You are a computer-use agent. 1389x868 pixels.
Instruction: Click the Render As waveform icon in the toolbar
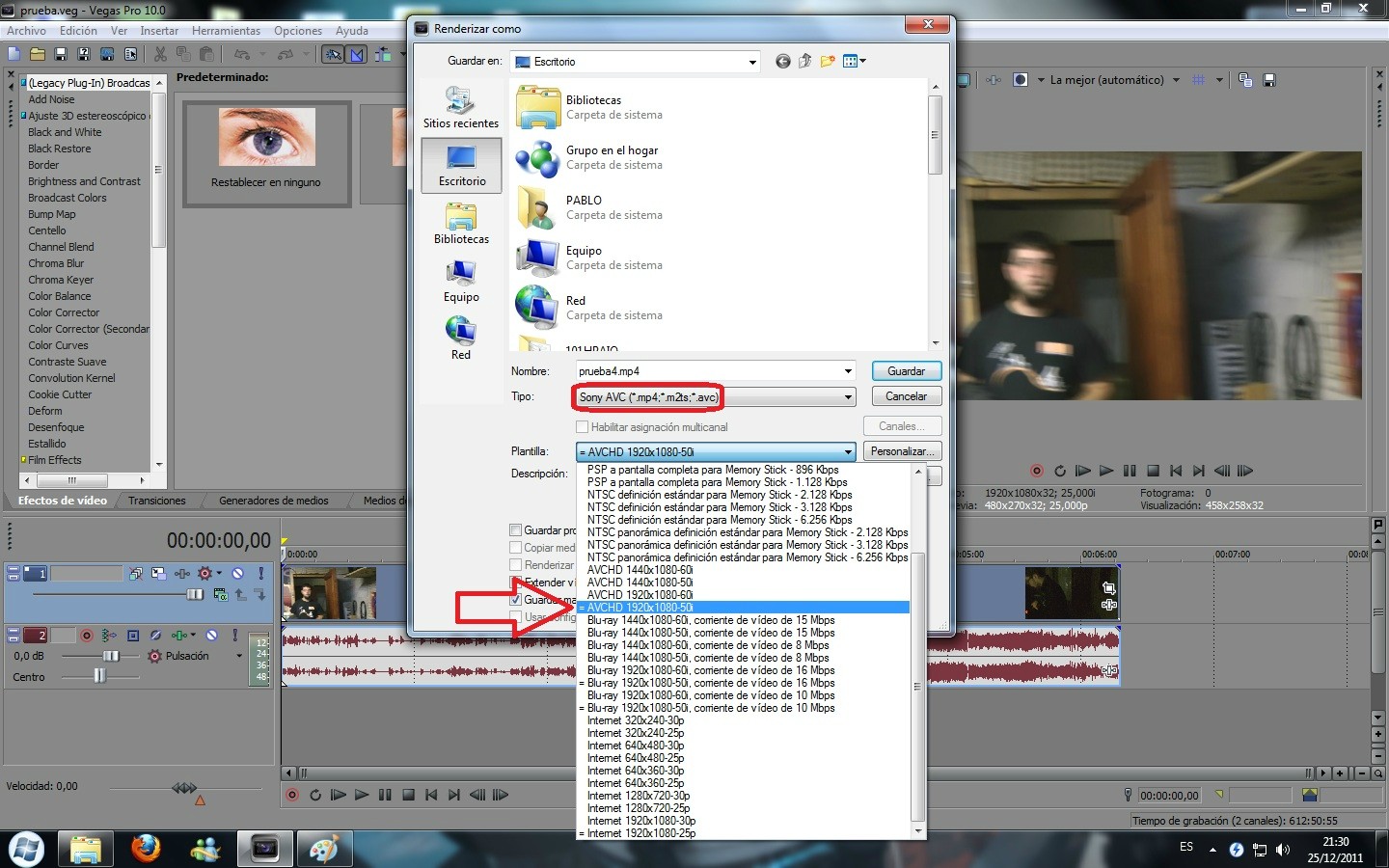click(x=107, y=55)
